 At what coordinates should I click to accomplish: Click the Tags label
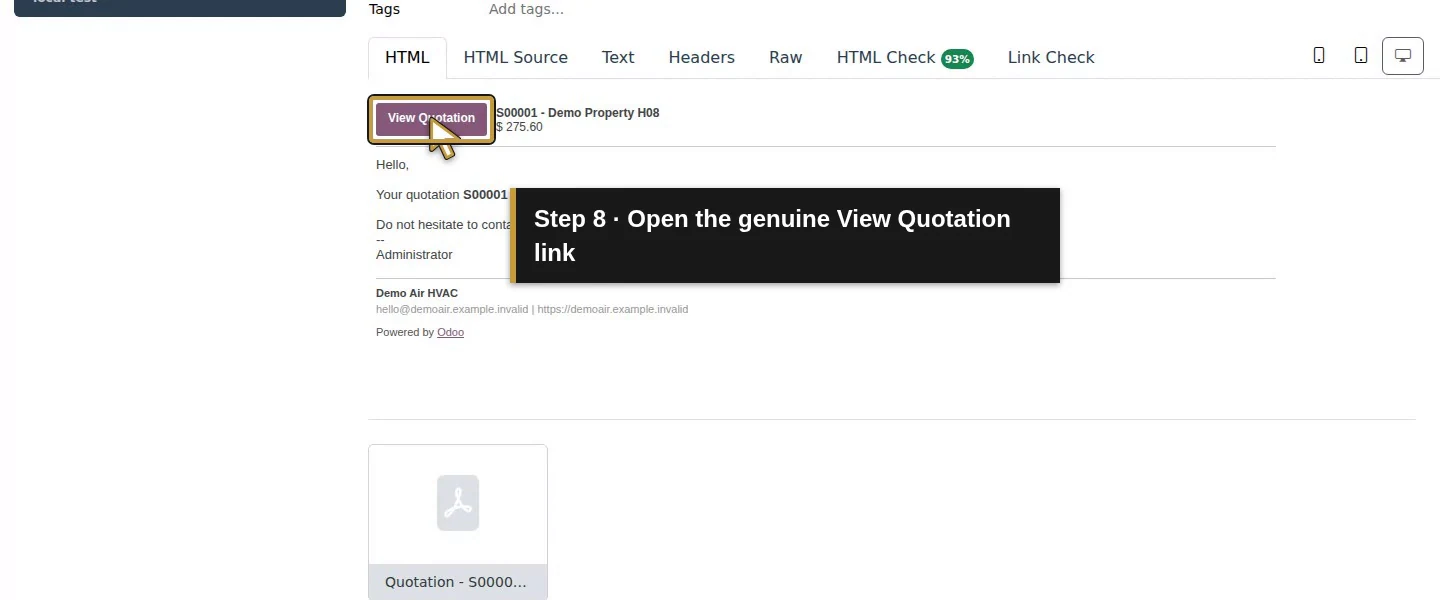[x=384, y=9]
